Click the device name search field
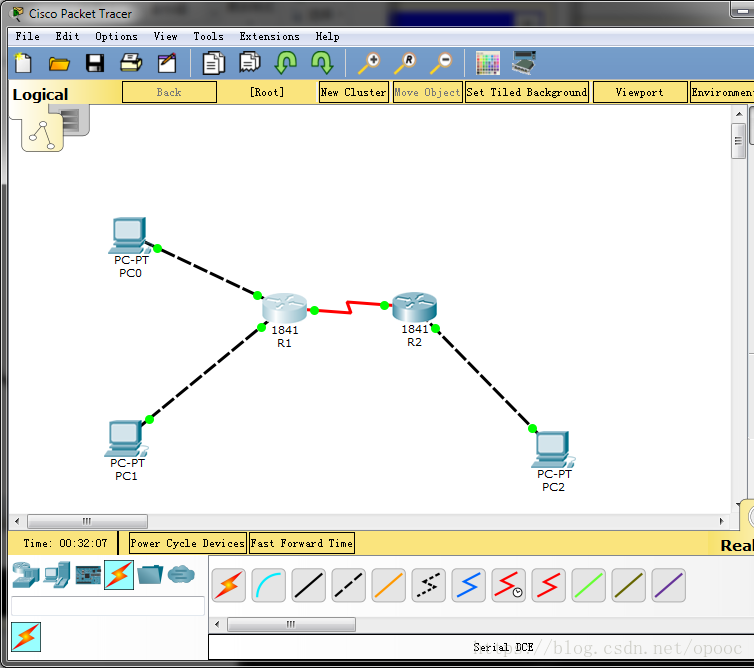Screen dimensions: 754x668 pyautogui.click(x=108, y=606)
